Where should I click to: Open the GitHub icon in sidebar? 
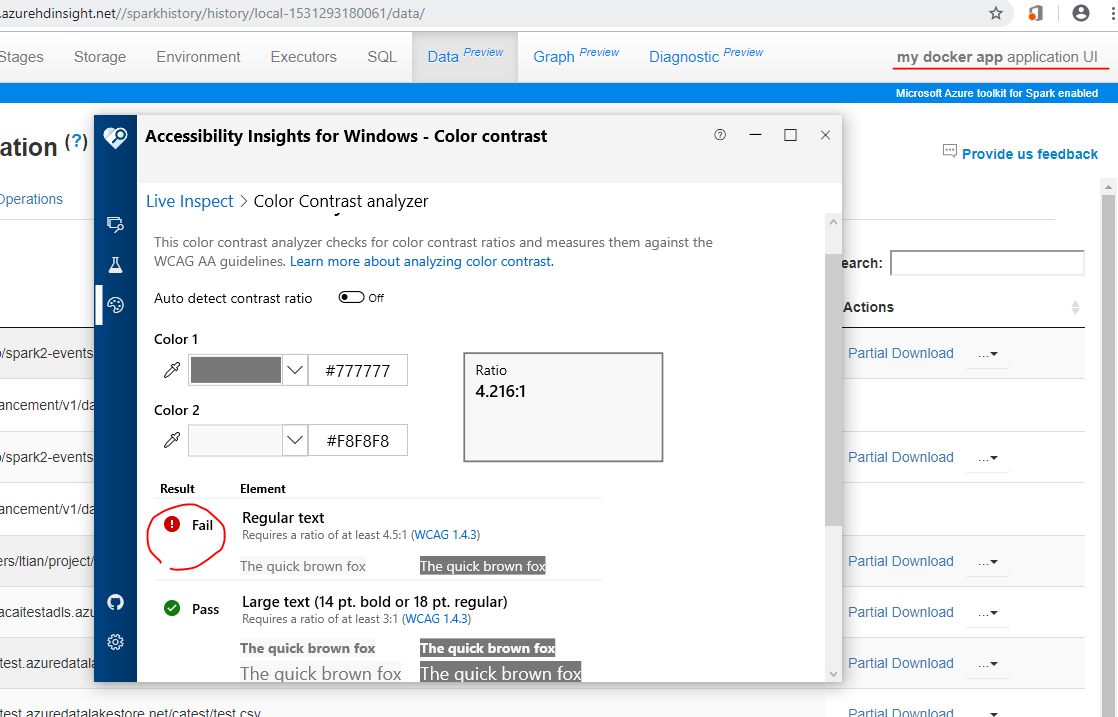pos(115,602)
